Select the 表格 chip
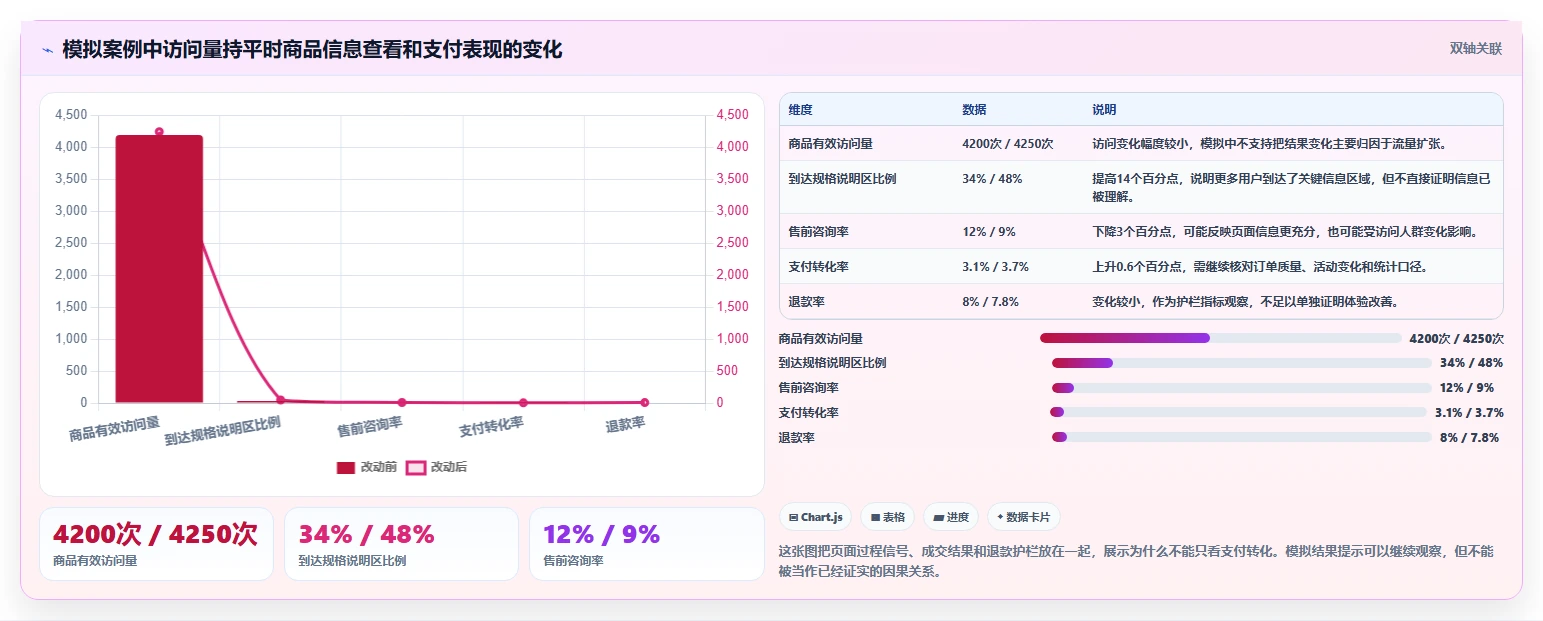This screenshot has width=1543, height=621. (x=888, y=517)
